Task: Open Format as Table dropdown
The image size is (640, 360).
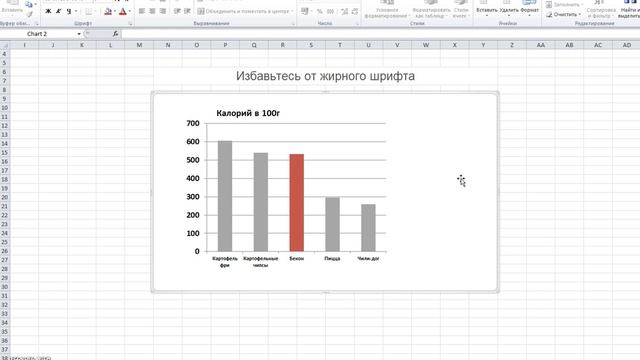Action: (431, 9)
